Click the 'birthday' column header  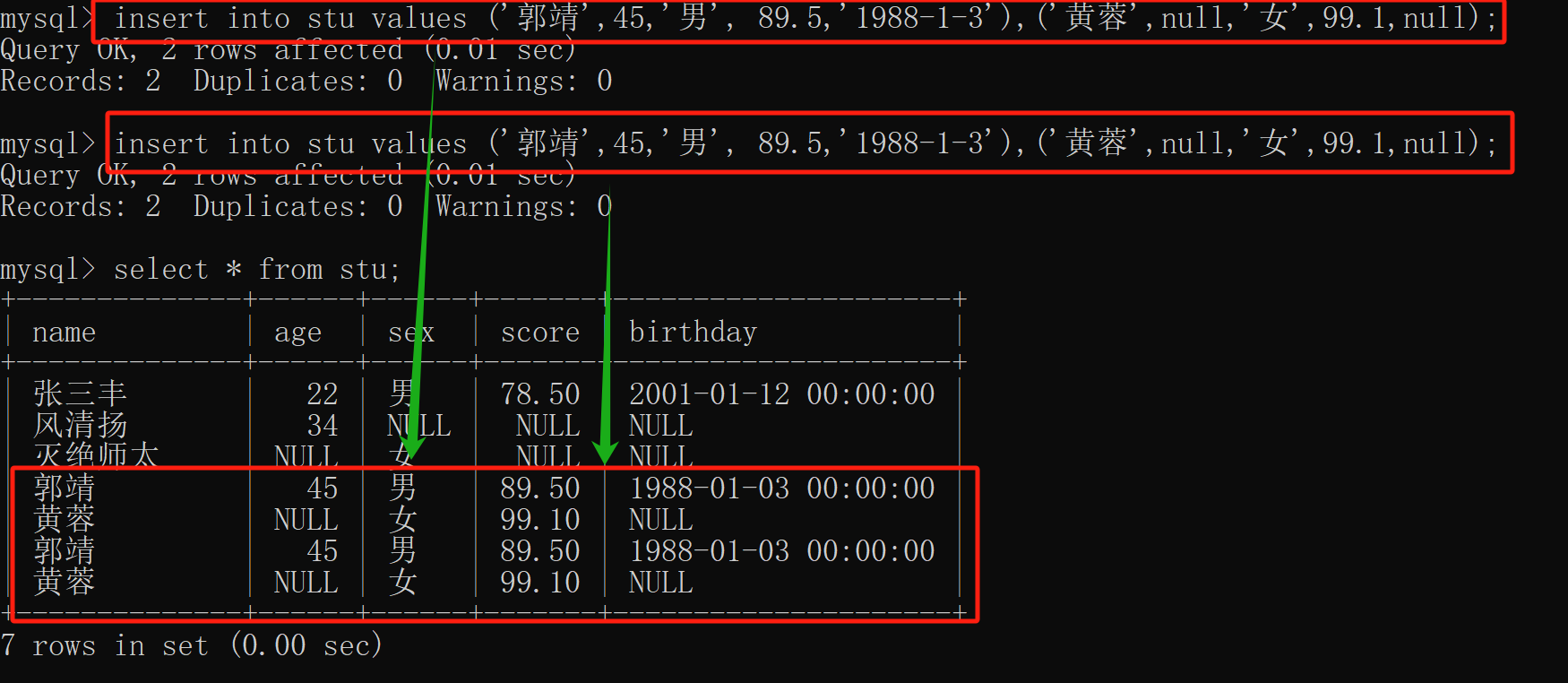pos(693,333)
